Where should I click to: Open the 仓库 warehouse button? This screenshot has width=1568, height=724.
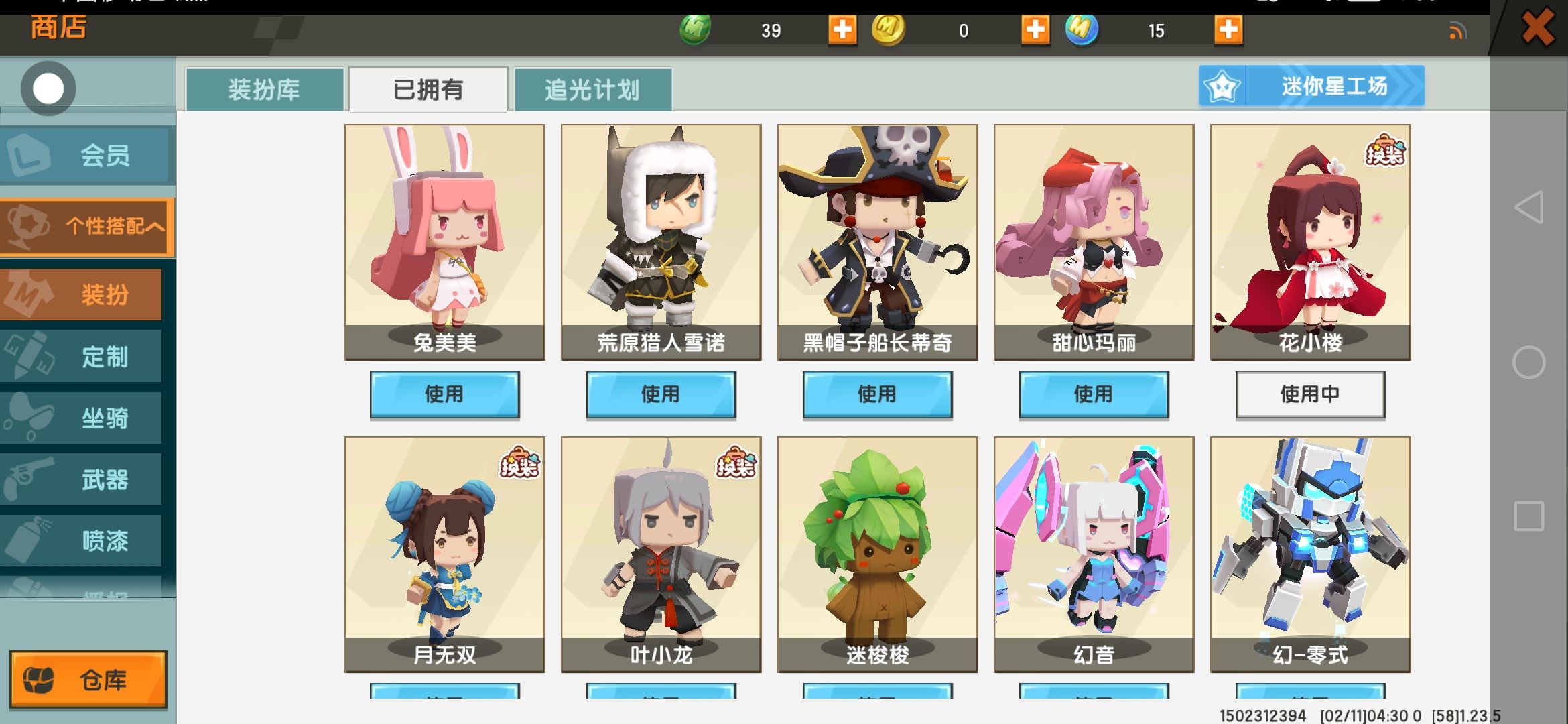click(x=88, y=679)
